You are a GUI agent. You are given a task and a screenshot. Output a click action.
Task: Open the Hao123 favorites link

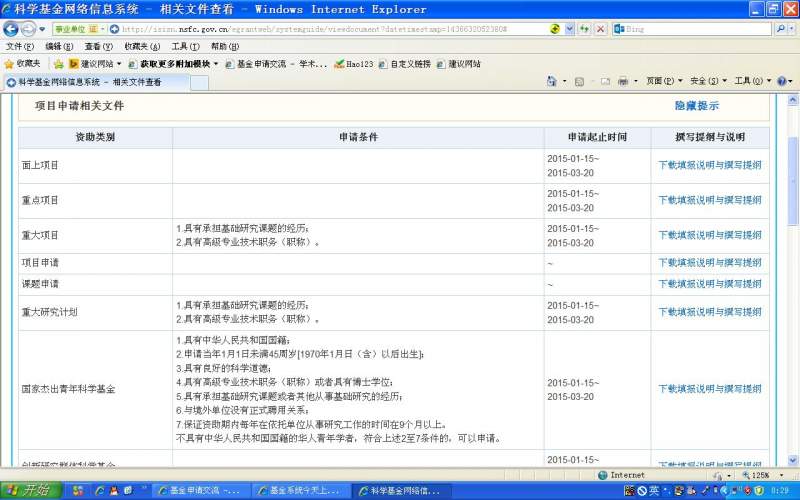[354, 64]
